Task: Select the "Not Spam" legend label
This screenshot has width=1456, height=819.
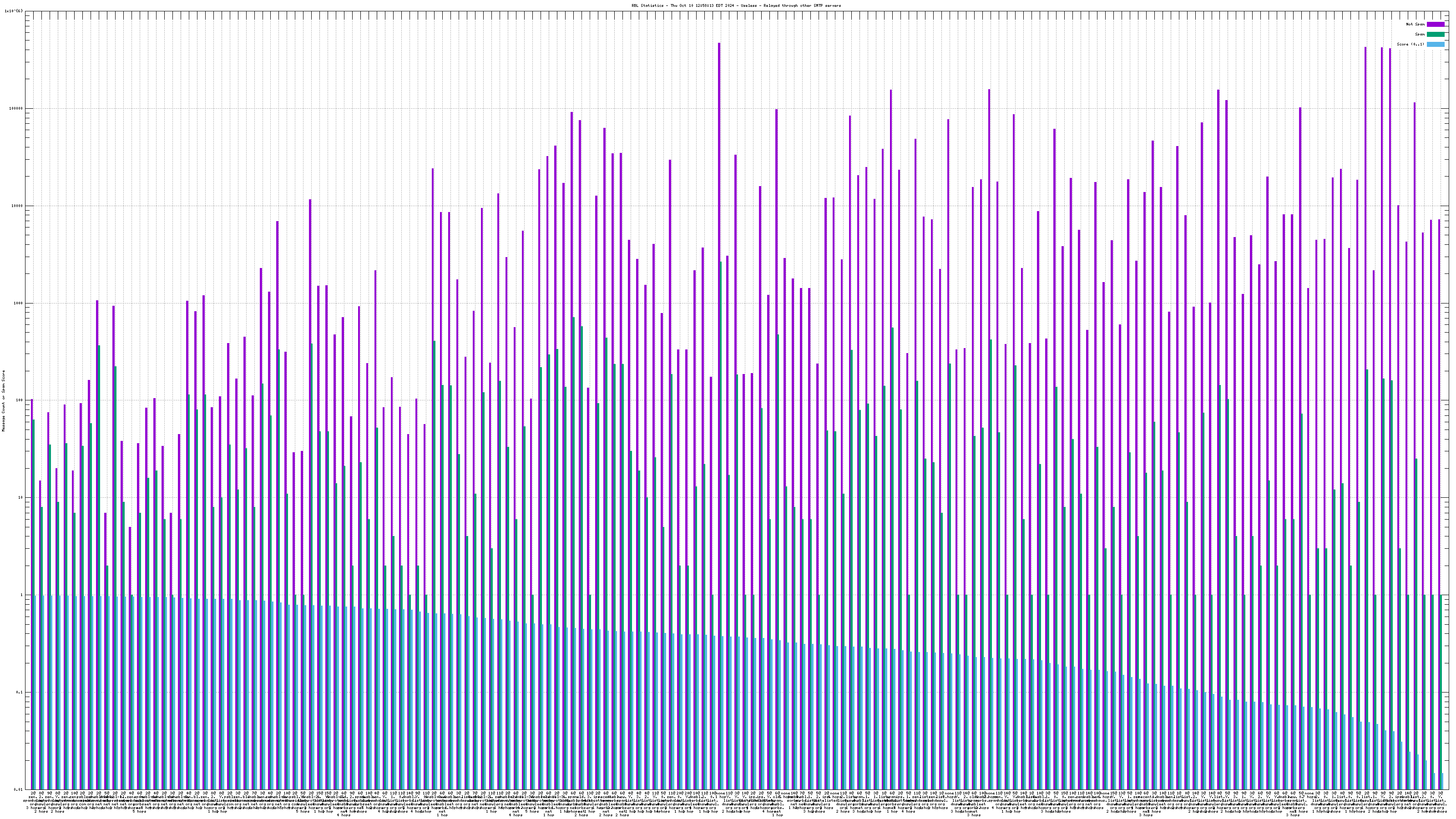Action: [x=1416, y=24]
